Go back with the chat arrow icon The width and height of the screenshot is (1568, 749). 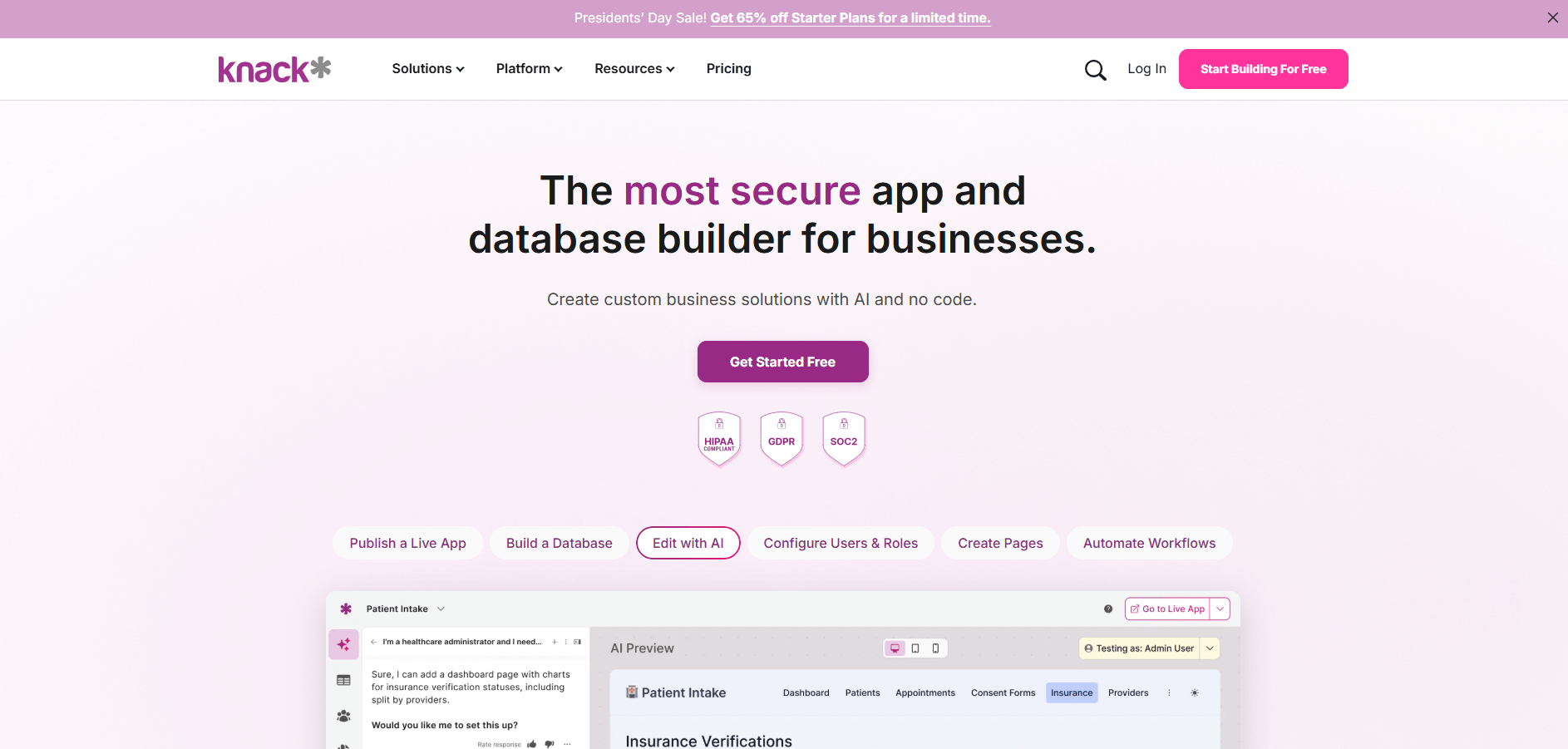tap(374, 642)
